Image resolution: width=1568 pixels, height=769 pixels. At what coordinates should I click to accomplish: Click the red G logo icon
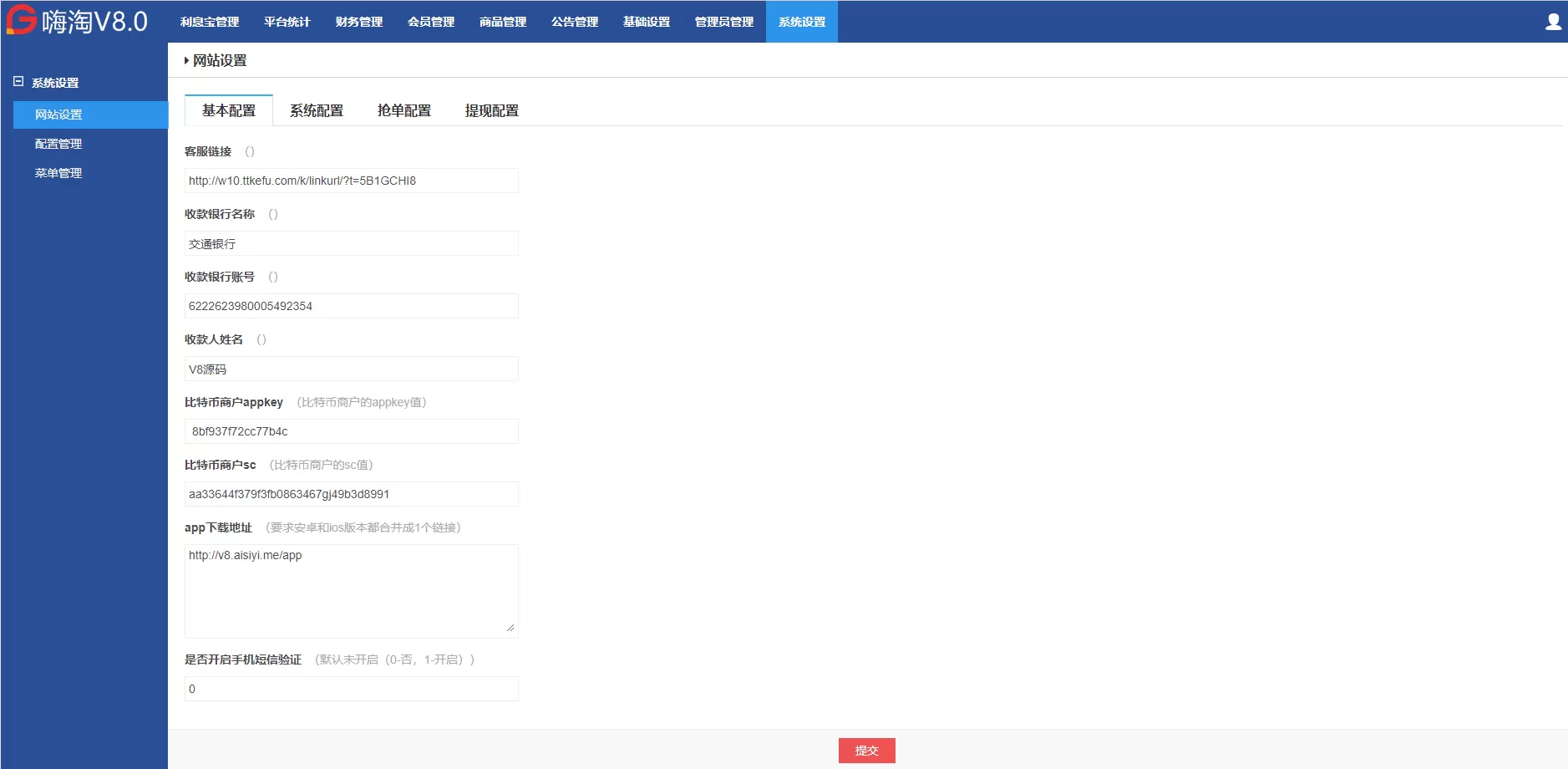(22, 20)
